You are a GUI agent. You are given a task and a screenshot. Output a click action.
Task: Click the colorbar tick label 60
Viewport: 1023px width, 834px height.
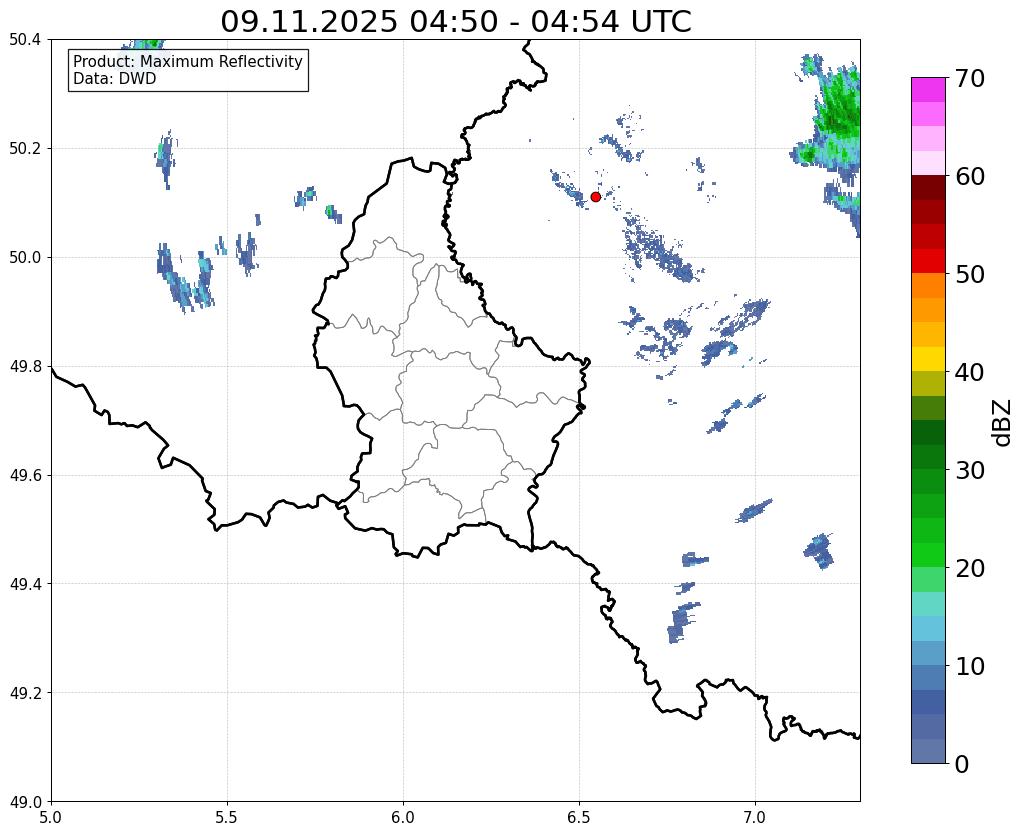970,176
